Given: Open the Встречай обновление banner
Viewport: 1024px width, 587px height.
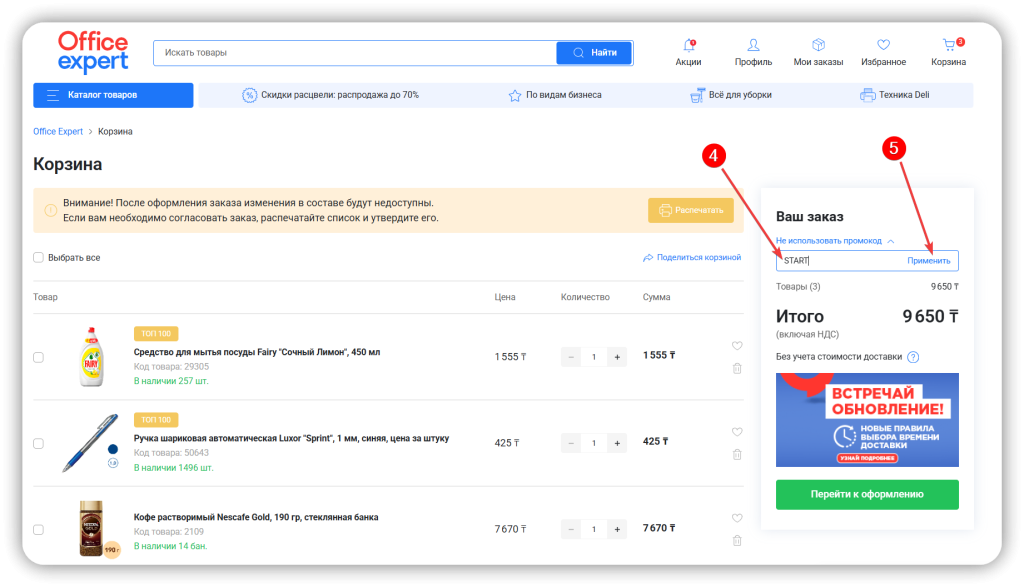Looking at the screenshot, I should click(867, 420).
